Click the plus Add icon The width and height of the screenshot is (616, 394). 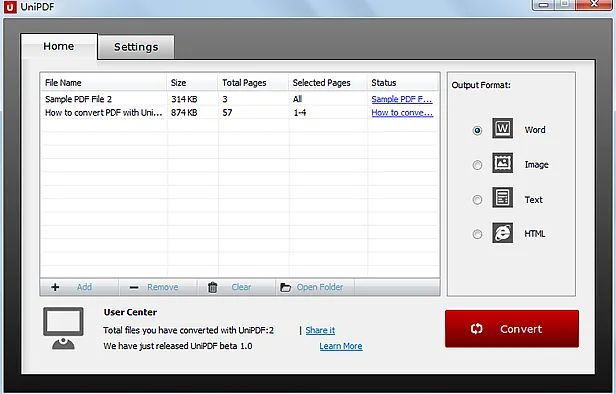[55, 287]
